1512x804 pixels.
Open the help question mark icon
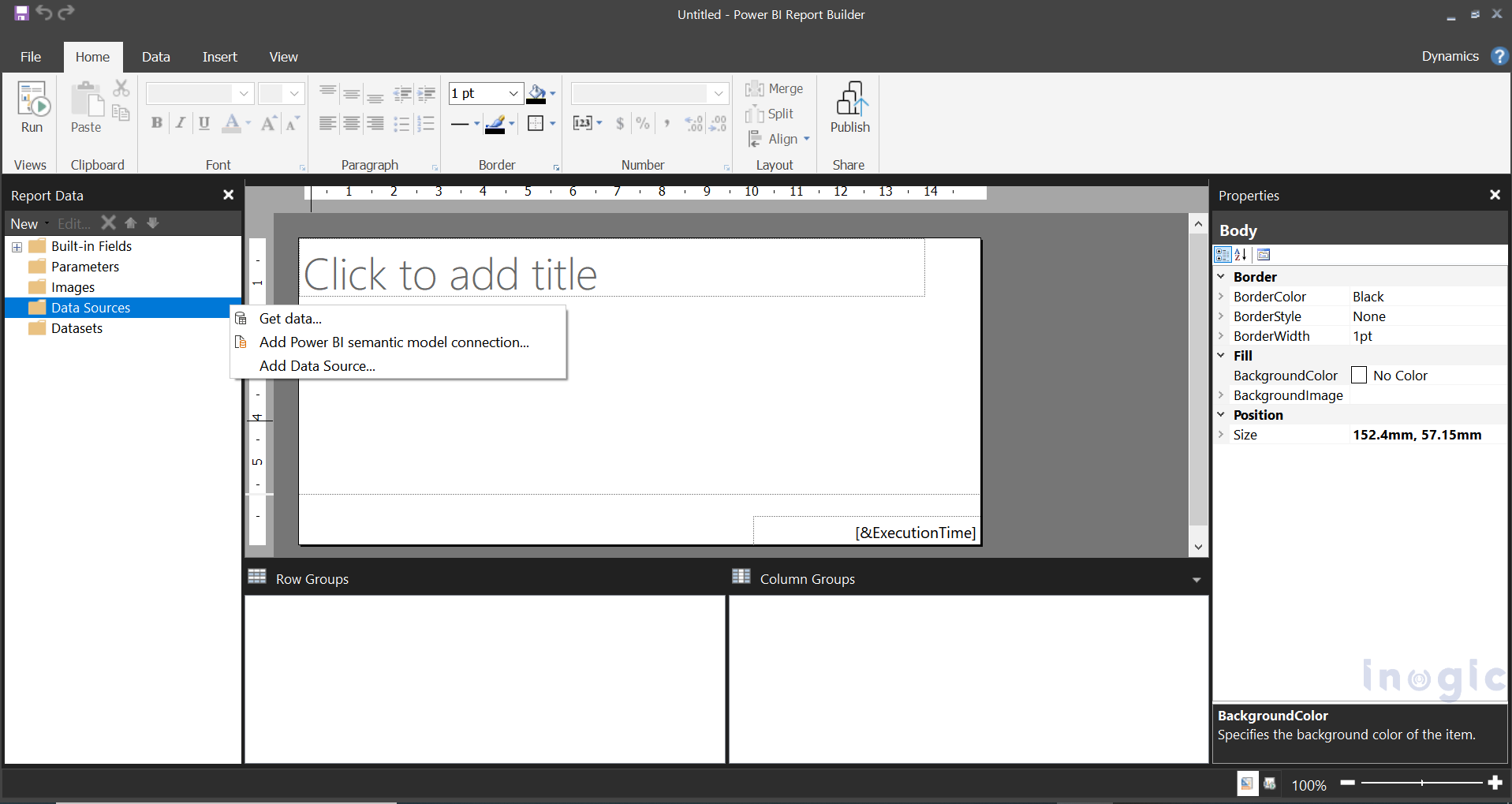coord(1499,56)
